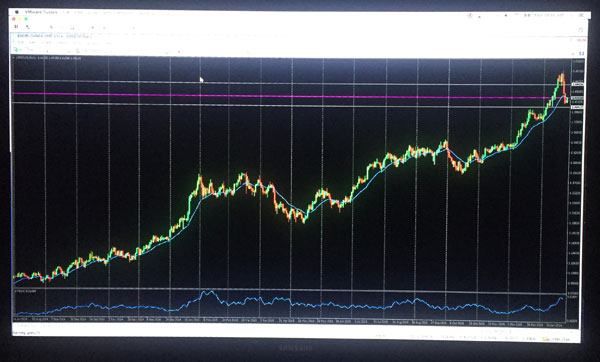Click the VMware full screen icon at the toolbar's right end
The width and height of the screenshot is (600, 362).
tap(580, 30)
